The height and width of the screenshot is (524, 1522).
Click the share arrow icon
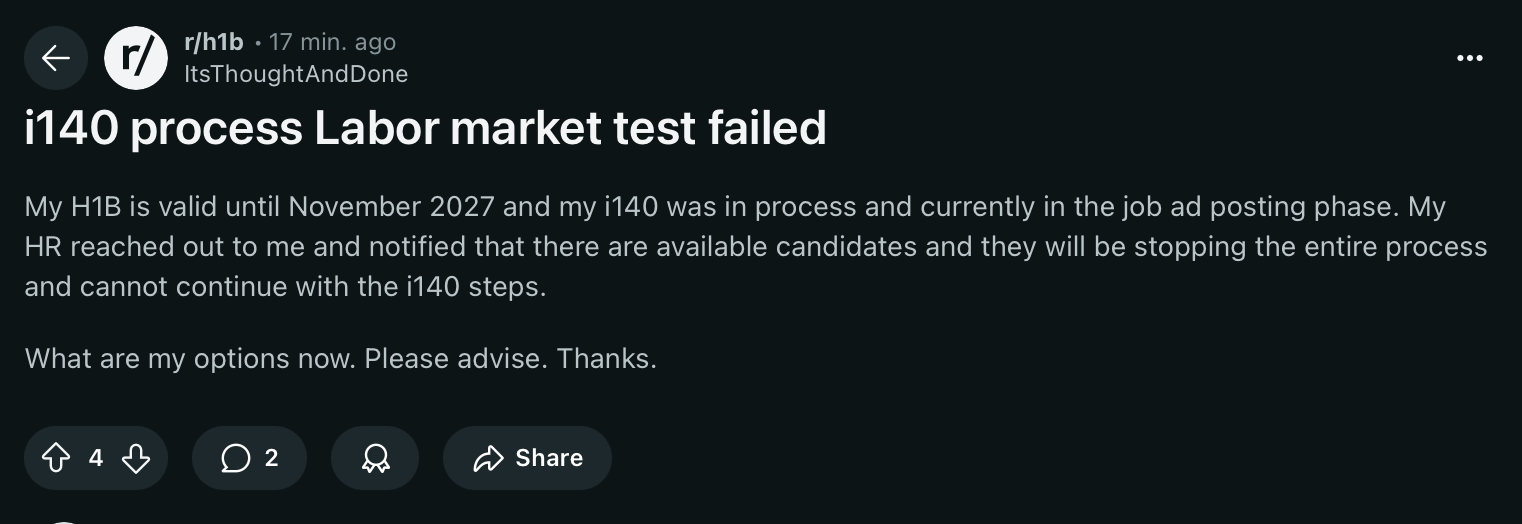(488, 458)
